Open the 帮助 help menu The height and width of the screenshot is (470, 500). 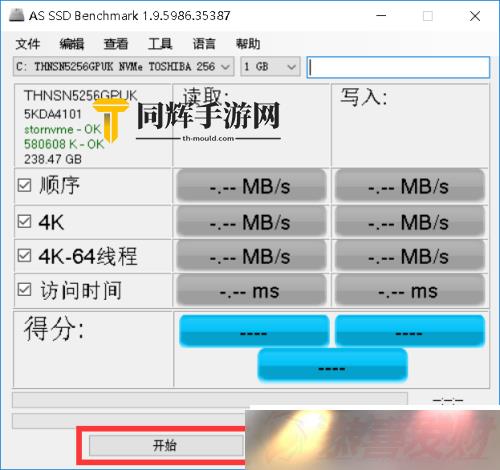pos(248,44)
